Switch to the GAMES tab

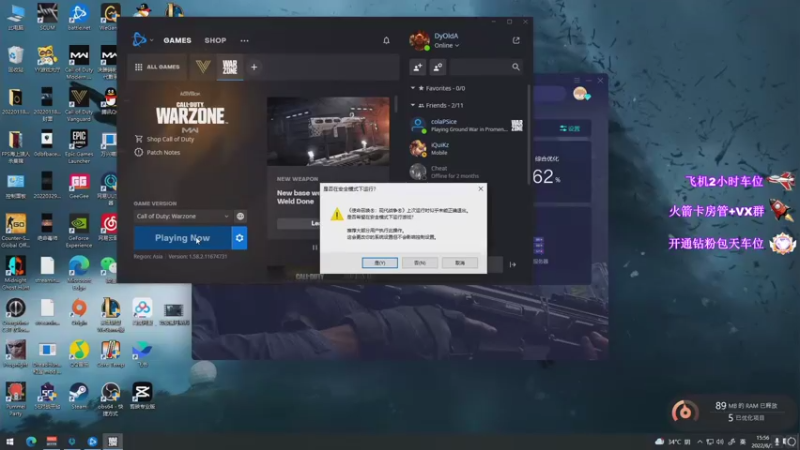[177, 40]
